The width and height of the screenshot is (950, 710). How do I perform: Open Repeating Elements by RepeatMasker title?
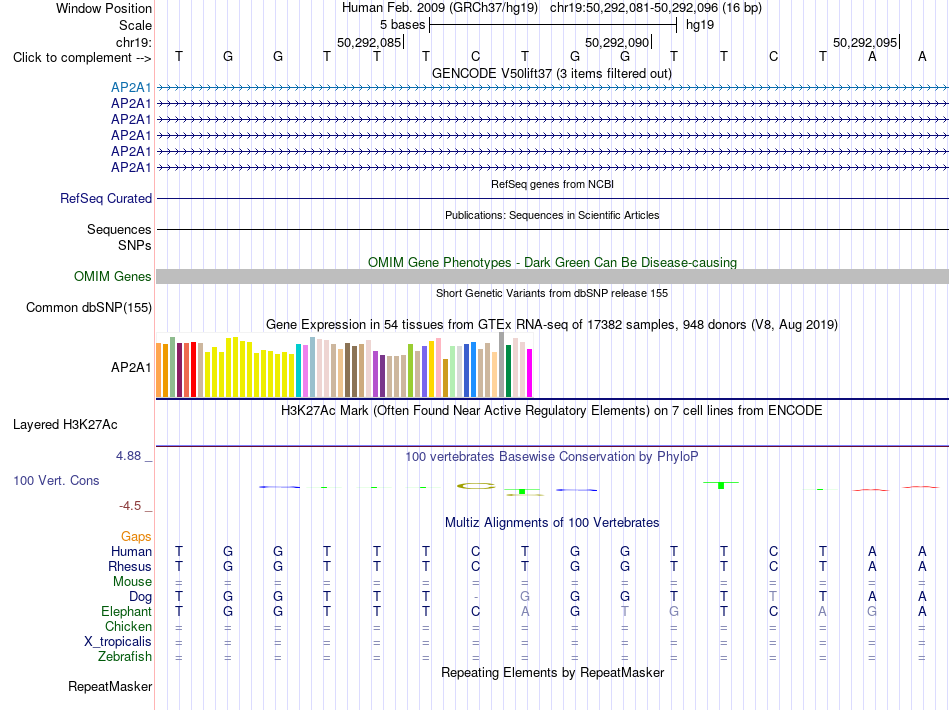[x=553, y=672]
